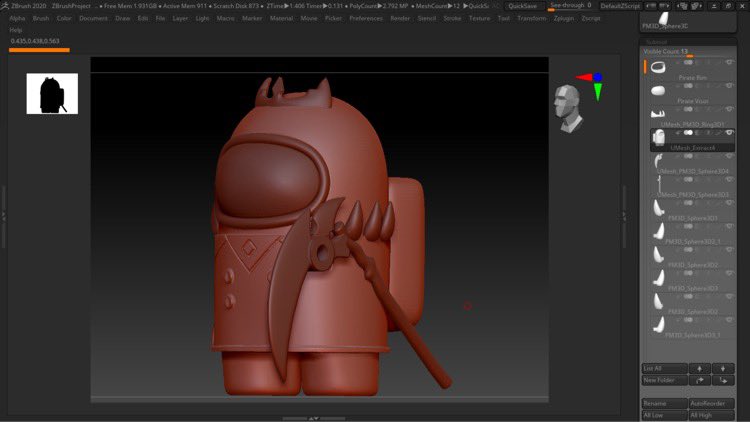Open the Document menu
The width and height of the screenshot is (750, 422).
point(93,18)
